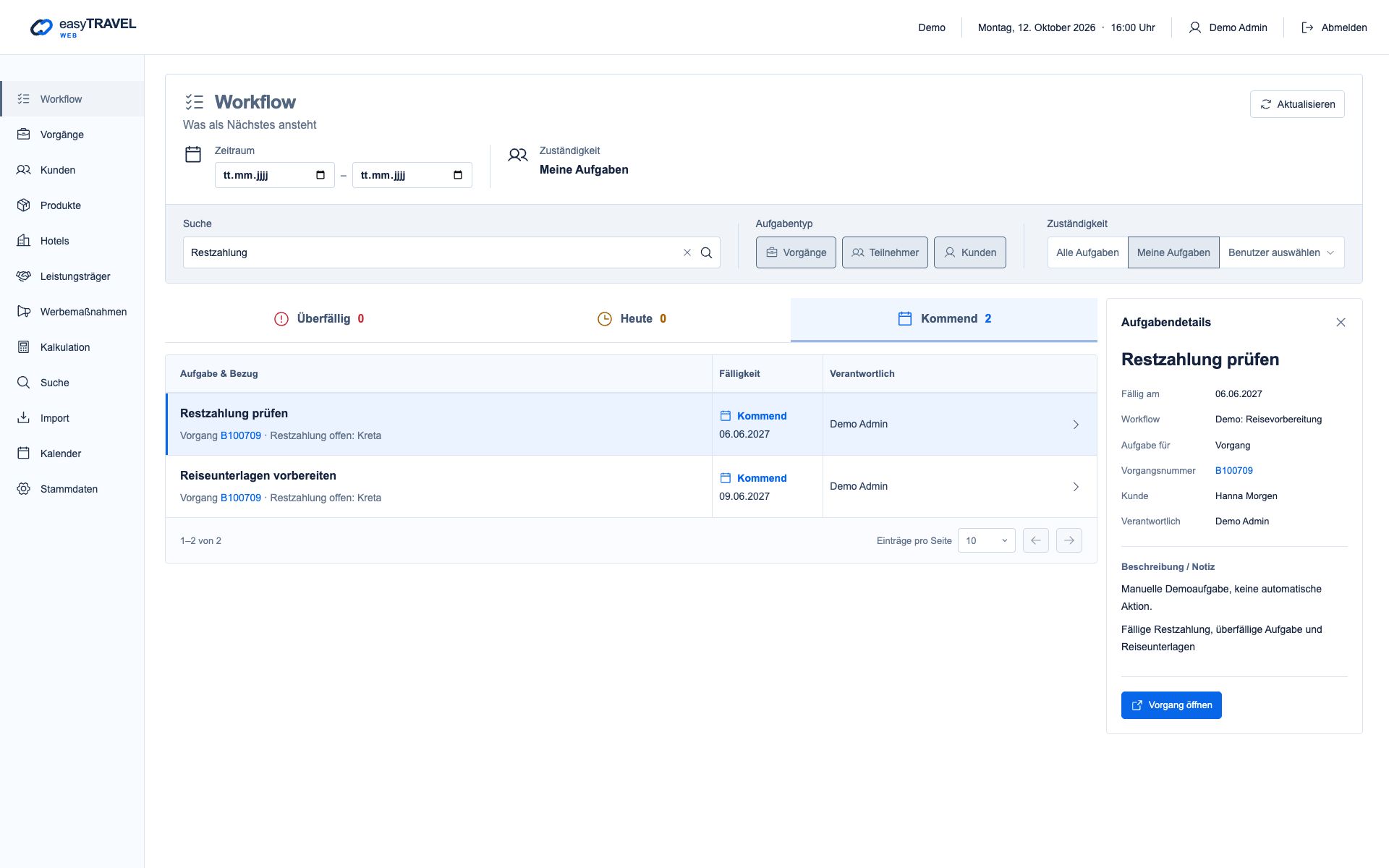Screen dimensions: 1389x868
Task: Switch to the Kommend tab
Action: coord(944,319)
